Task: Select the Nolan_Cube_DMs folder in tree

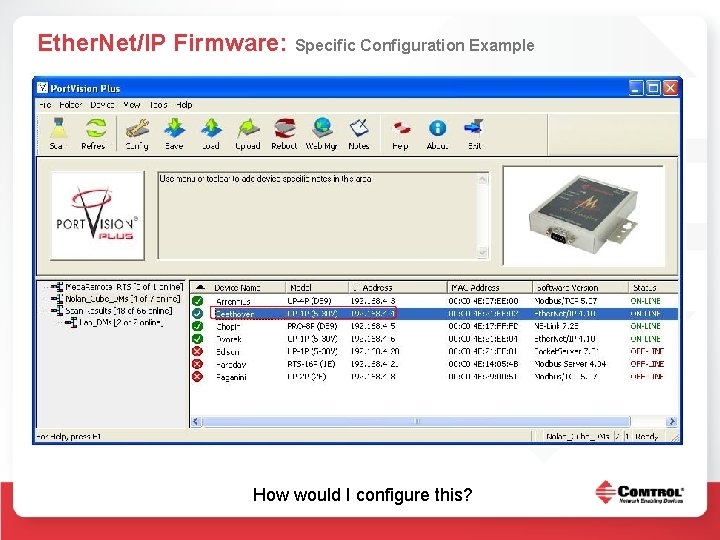Action: tap(122, 299)
